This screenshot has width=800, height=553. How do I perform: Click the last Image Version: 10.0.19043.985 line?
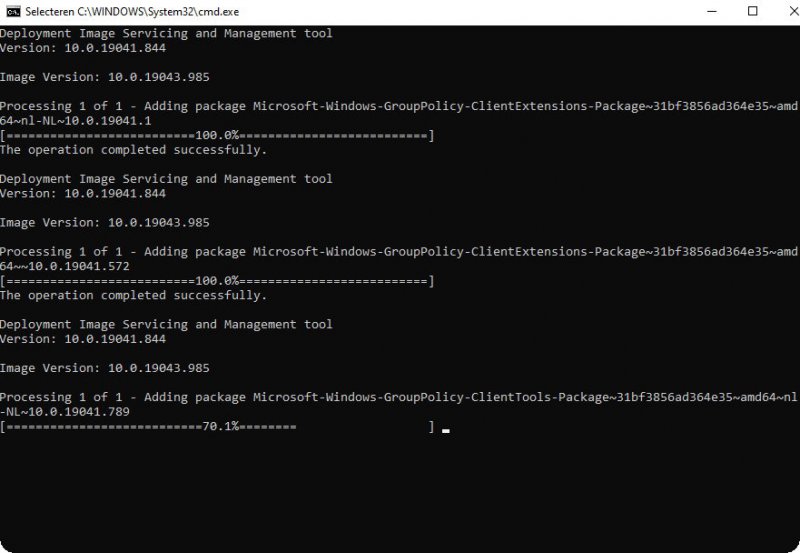pyautogui.click(x=105, y=368)
